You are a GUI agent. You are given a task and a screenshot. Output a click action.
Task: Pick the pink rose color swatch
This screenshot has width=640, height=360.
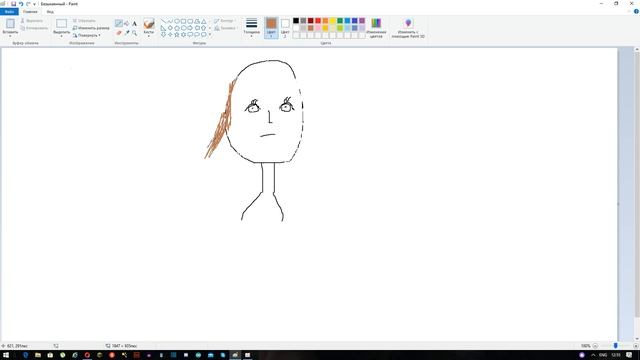pos(318,28)
